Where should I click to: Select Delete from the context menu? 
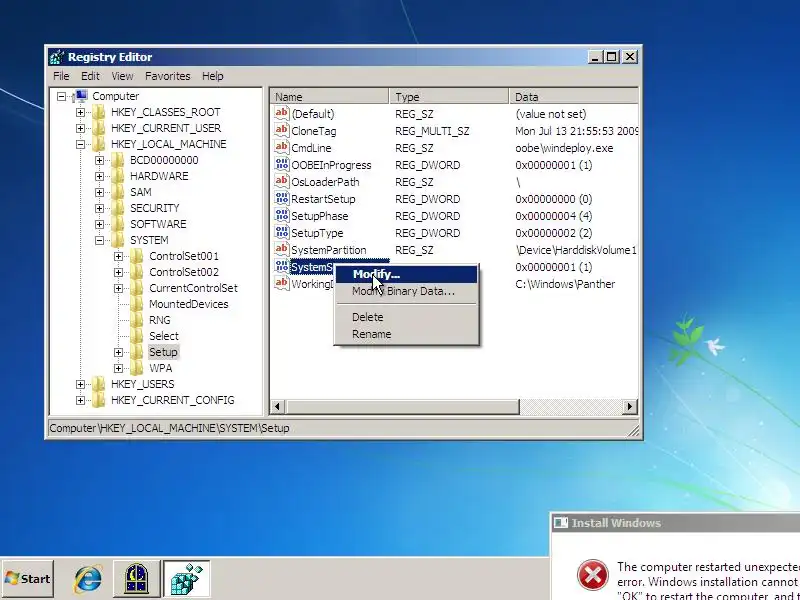407,317
